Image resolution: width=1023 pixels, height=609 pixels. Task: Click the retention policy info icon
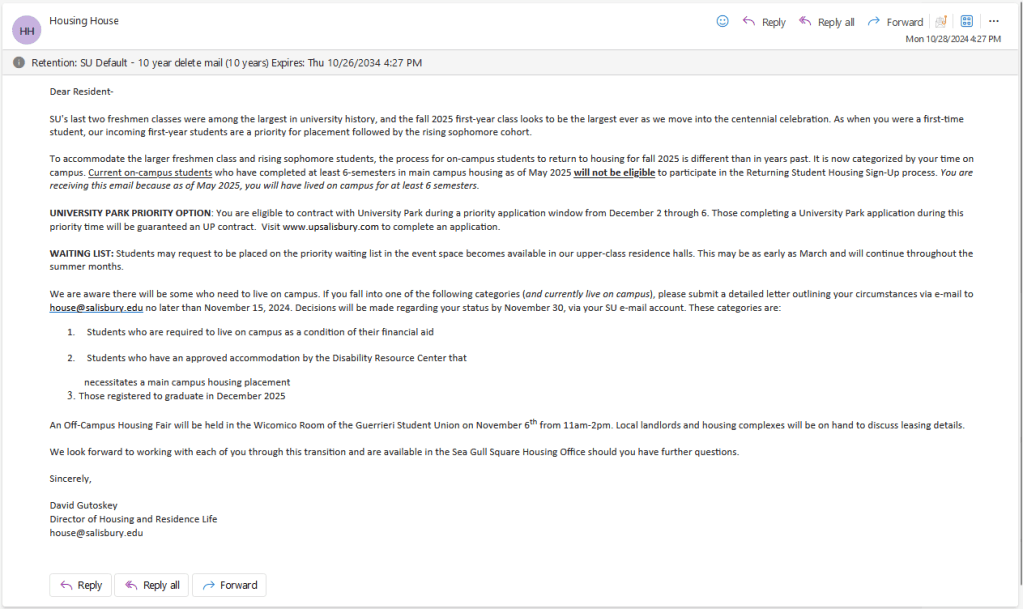[x=19, y=63]
